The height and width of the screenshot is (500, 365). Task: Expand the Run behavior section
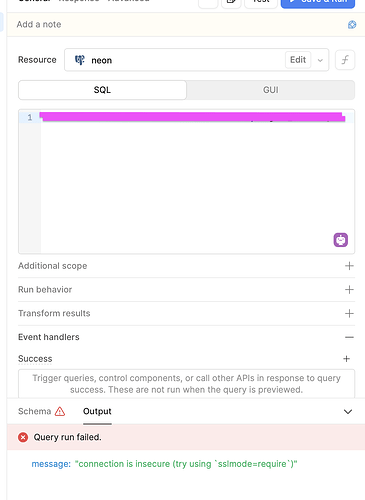point(349,289)
